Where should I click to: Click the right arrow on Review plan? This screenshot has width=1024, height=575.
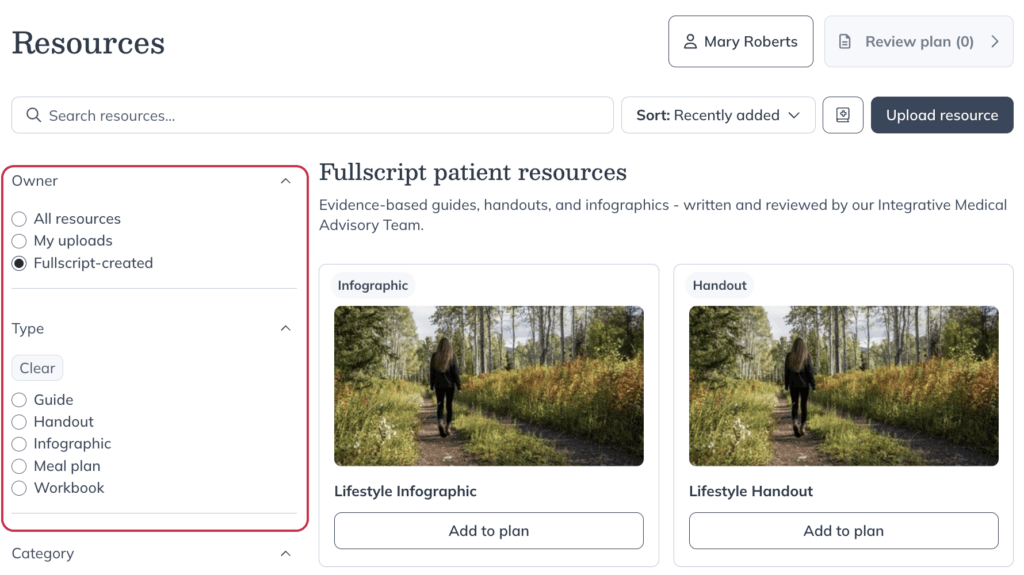click(995, 42)
